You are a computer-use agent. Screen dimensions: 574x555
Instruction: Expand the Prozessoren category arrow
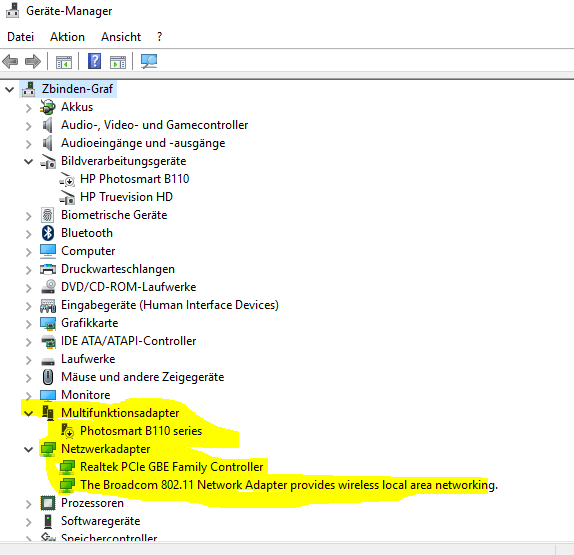tap(29, 504)
